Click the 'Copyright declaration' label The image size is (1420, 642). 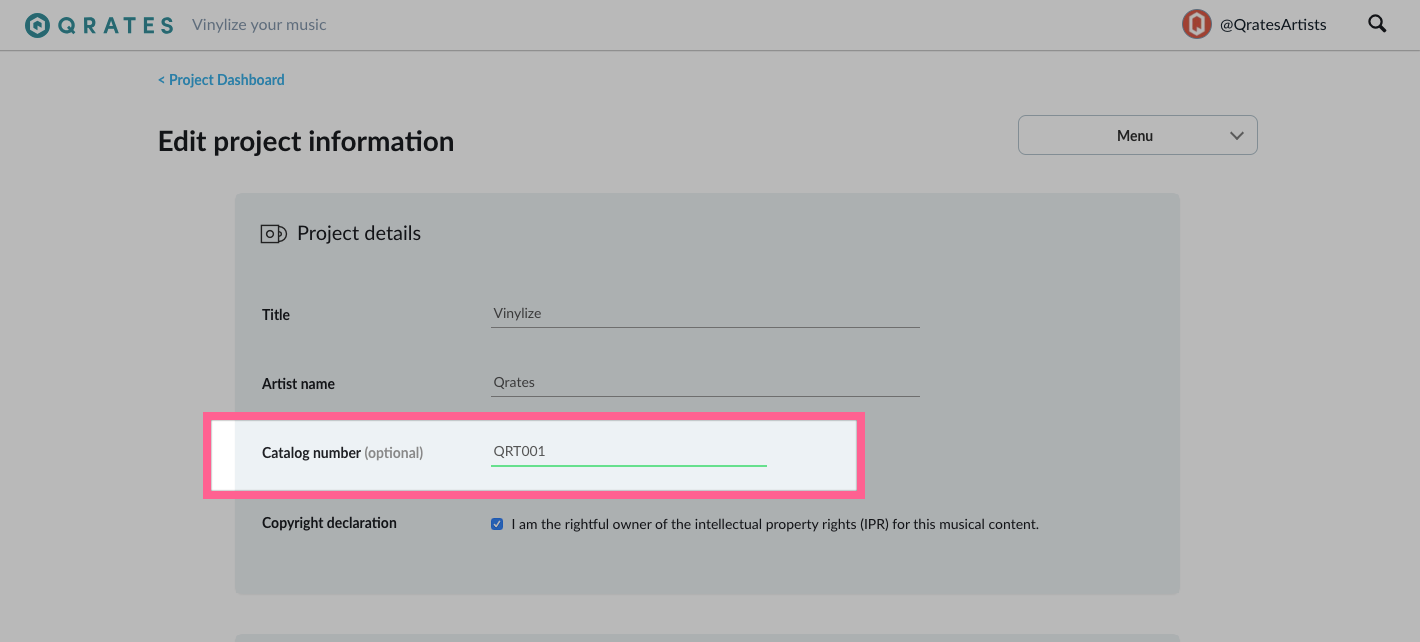(x=329, y=523)
